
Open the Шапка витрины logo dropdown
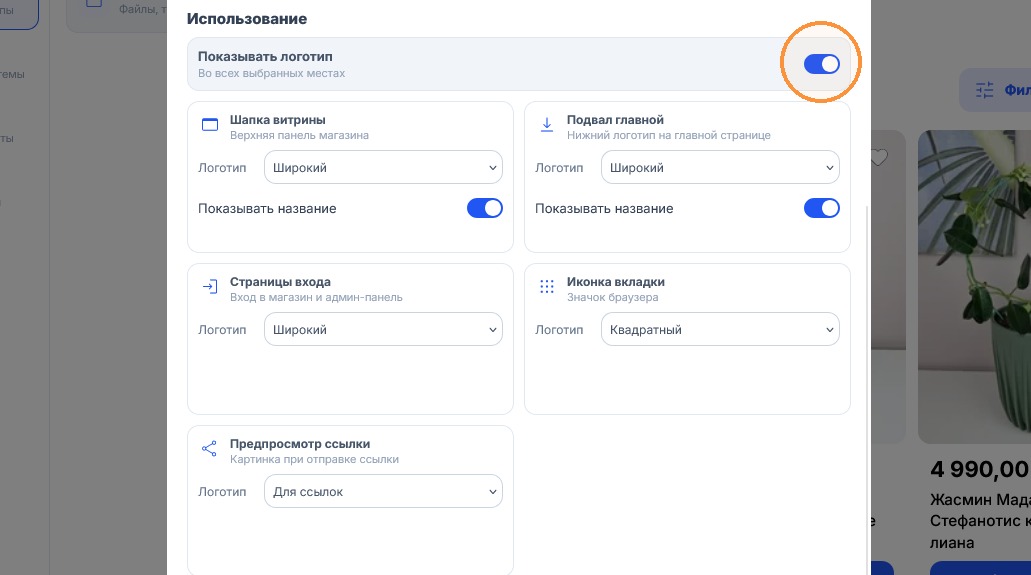point(383,167)
